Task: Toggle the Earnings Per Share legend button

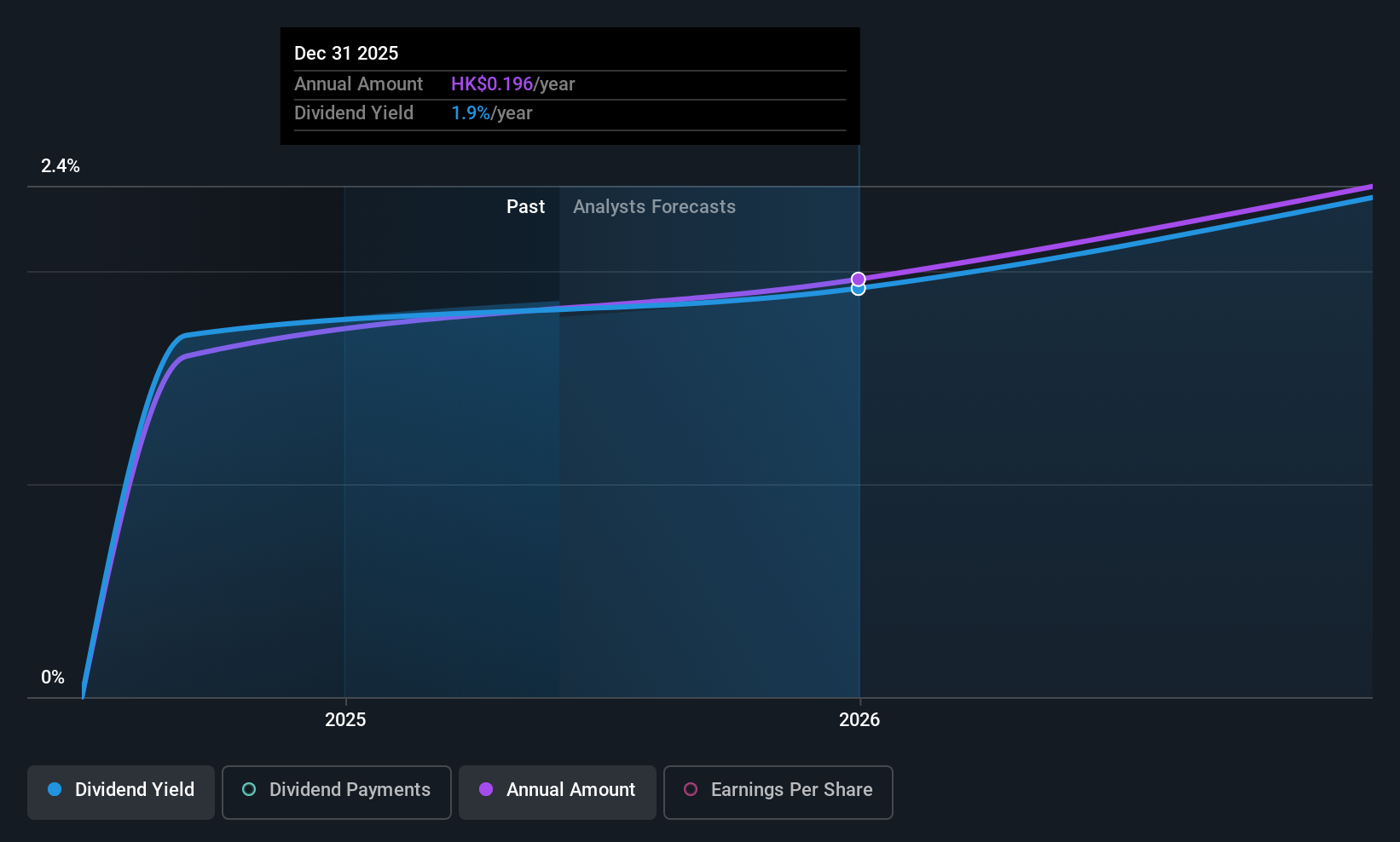Action: point(778,793)
